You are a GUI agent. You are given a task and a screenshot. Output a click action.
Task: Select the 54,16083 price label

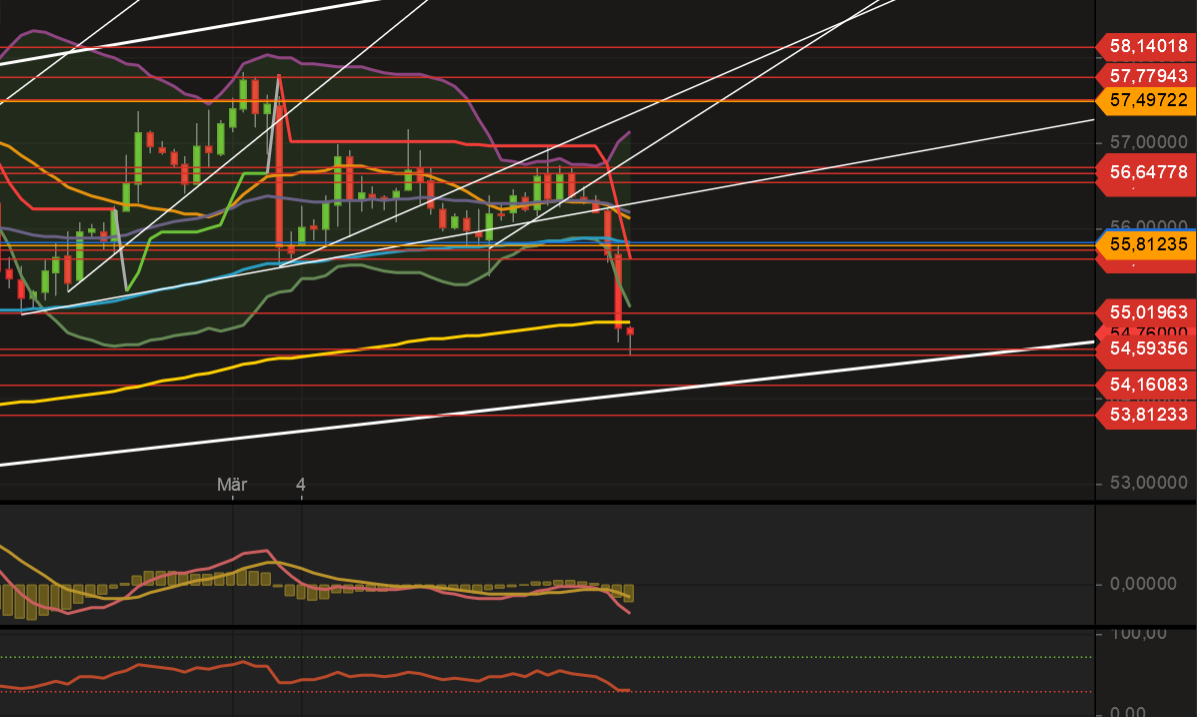coord(1147,383)
